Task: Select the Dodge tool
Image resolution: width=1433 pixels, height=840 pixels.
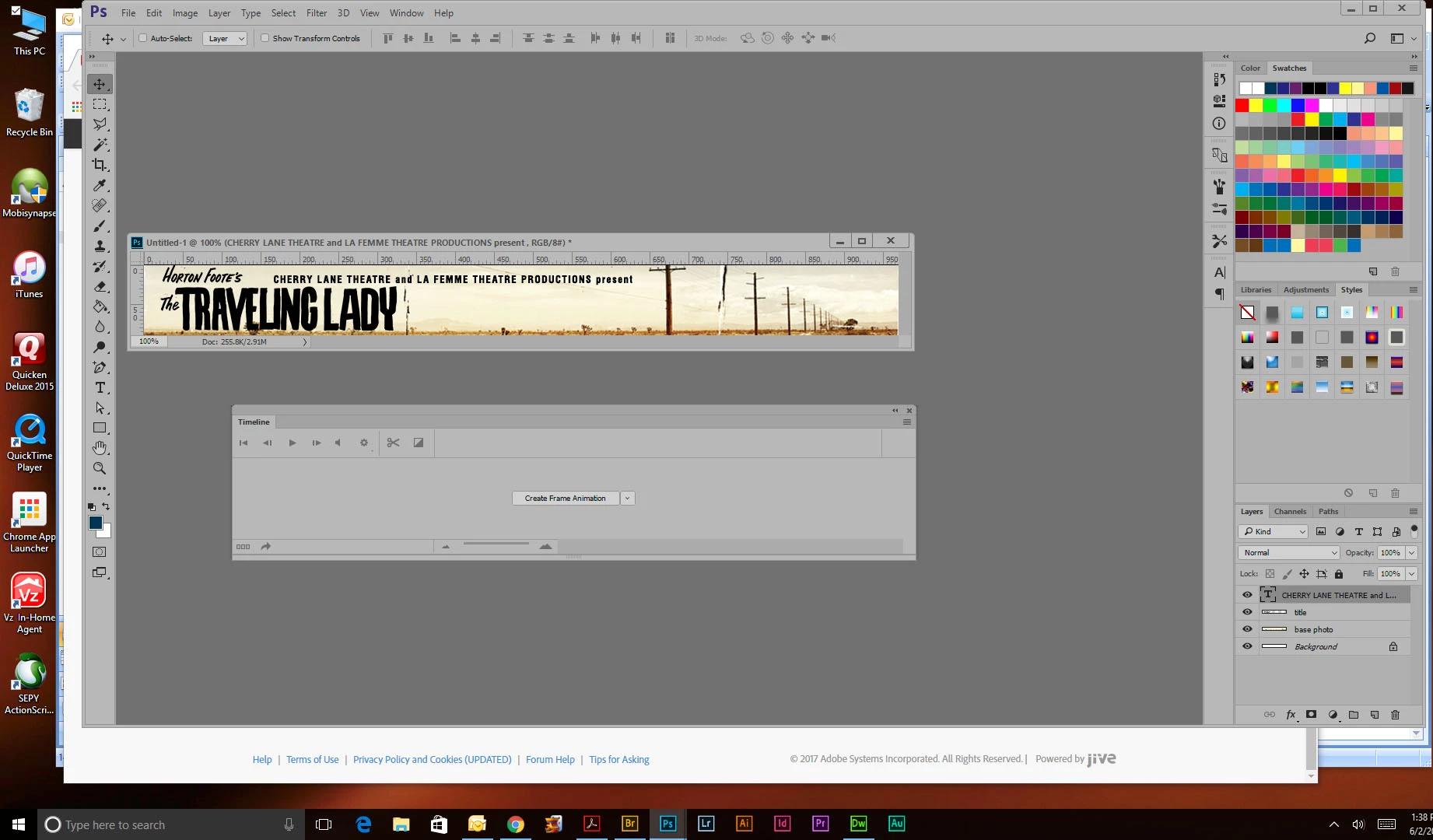Action: click(100, 347)
